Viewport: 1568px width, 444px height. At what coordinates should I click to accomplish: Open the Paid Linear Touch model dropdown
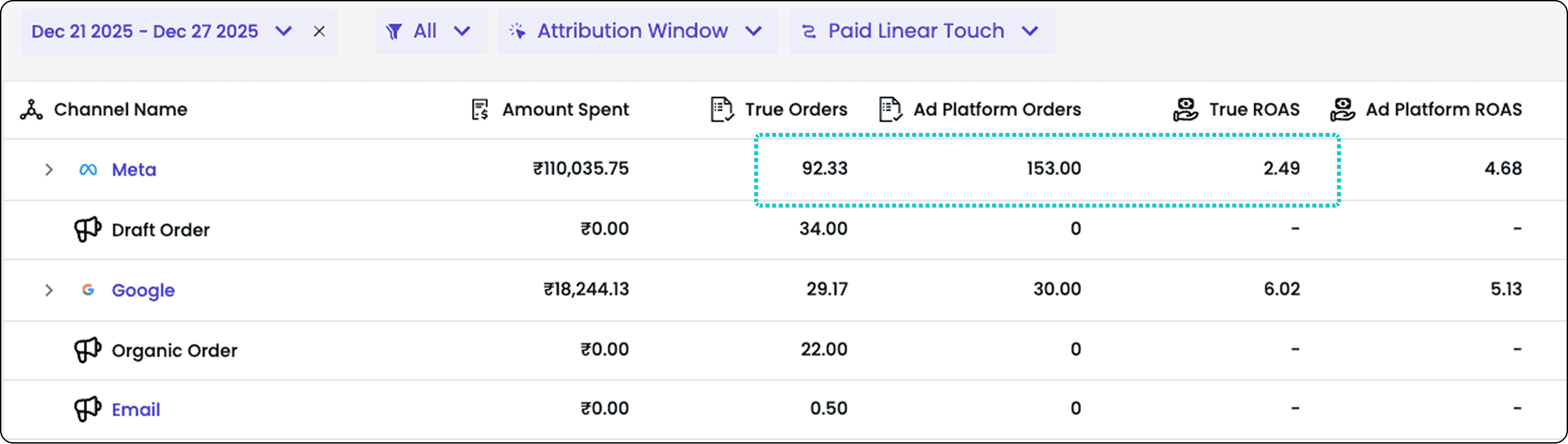[x=922, y=31]
